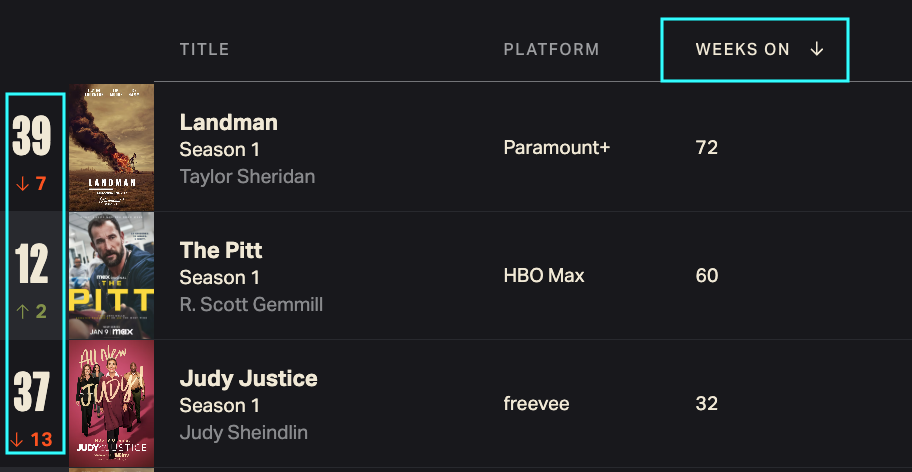This screenshot has height=472, width=912.
Task: Click The Pitt's green up-arrow rank change
Action: (x=32, y=311)
